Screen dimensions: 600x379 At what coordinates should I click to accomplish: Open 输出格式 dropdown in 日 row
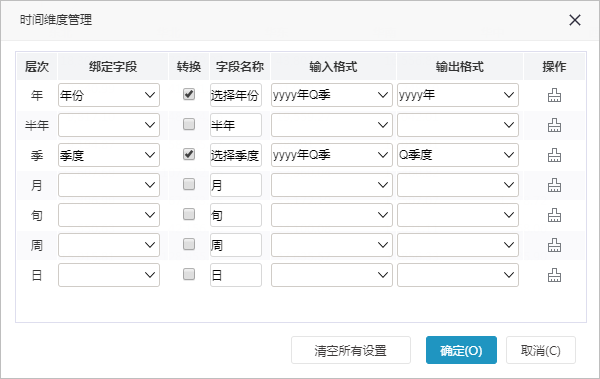[458, 275]
